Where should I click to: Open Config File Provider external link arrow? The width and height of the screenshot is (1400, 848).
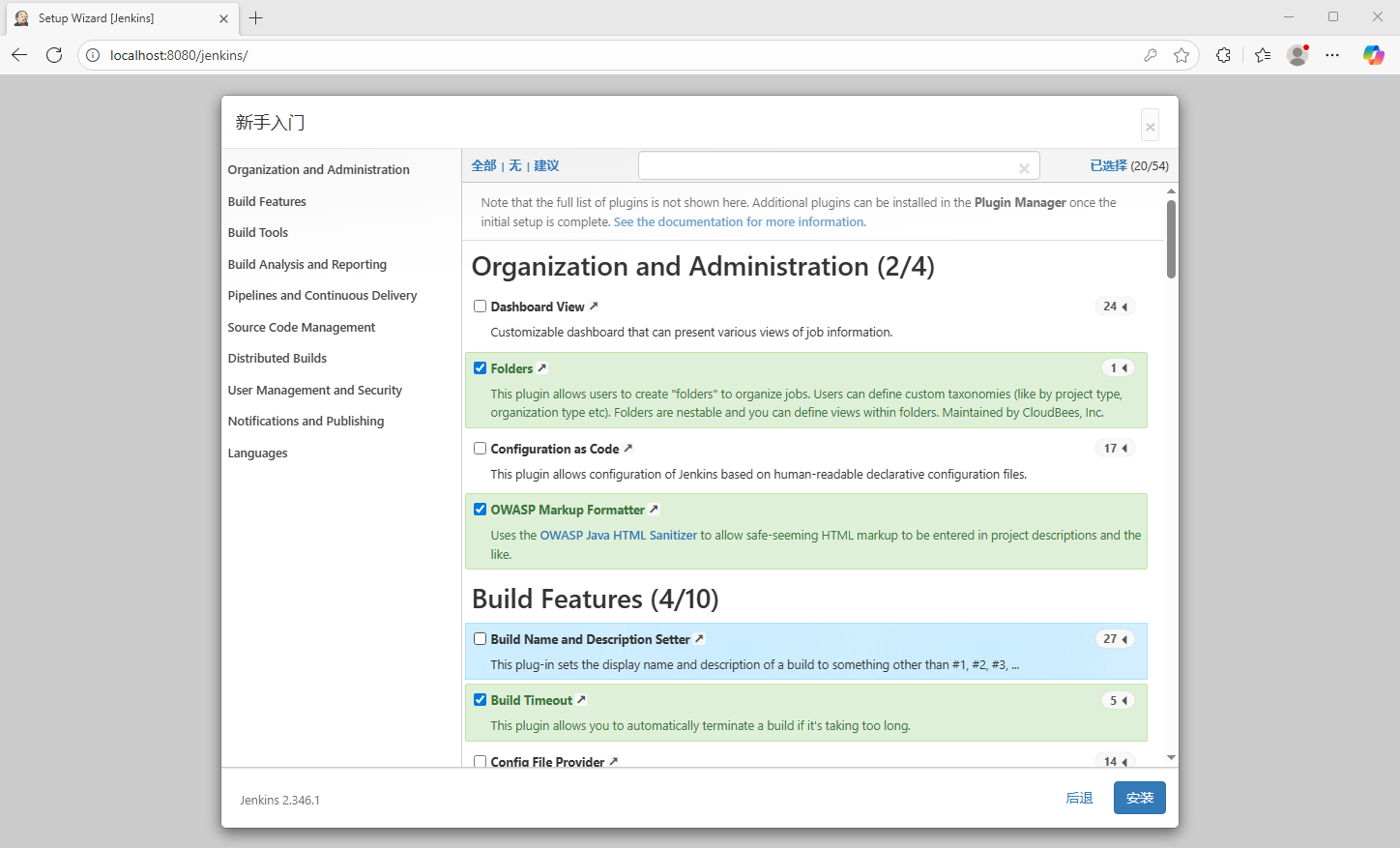(613, 762)
